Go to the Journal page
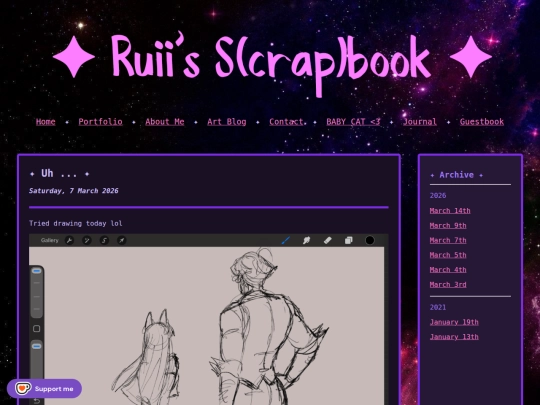The height and width of the screenshot is (405, 540). pos(420,122)
